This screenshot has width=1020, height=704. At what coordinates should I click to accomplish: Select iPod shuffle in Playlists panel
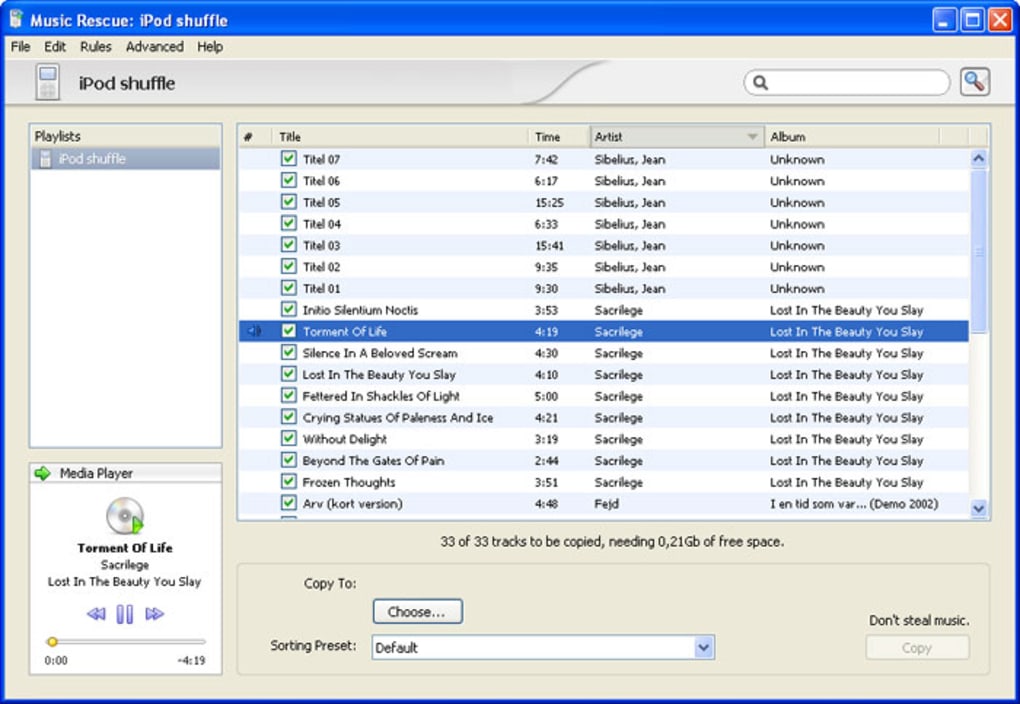[125, 159]
